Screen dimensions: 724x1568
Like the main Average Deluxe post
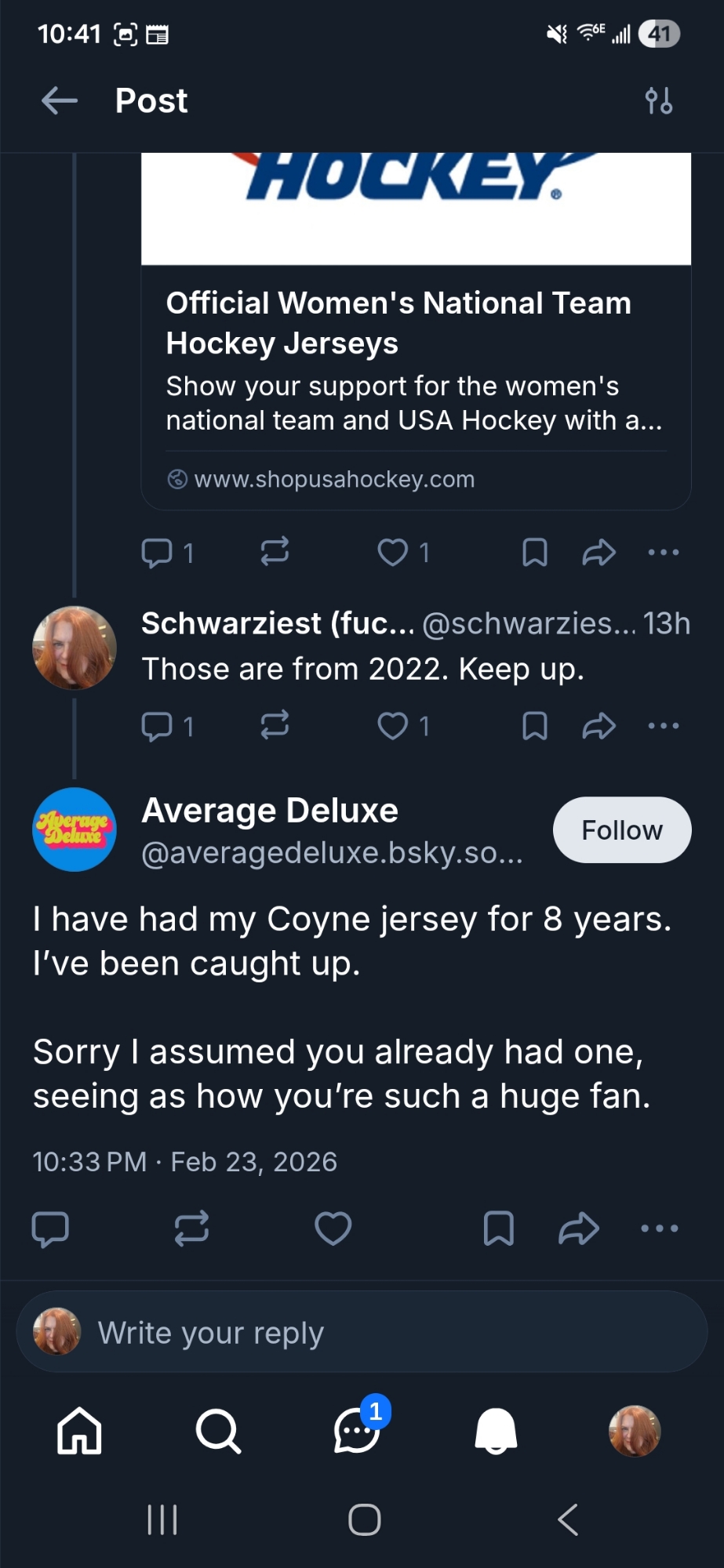pos(333,1229)
